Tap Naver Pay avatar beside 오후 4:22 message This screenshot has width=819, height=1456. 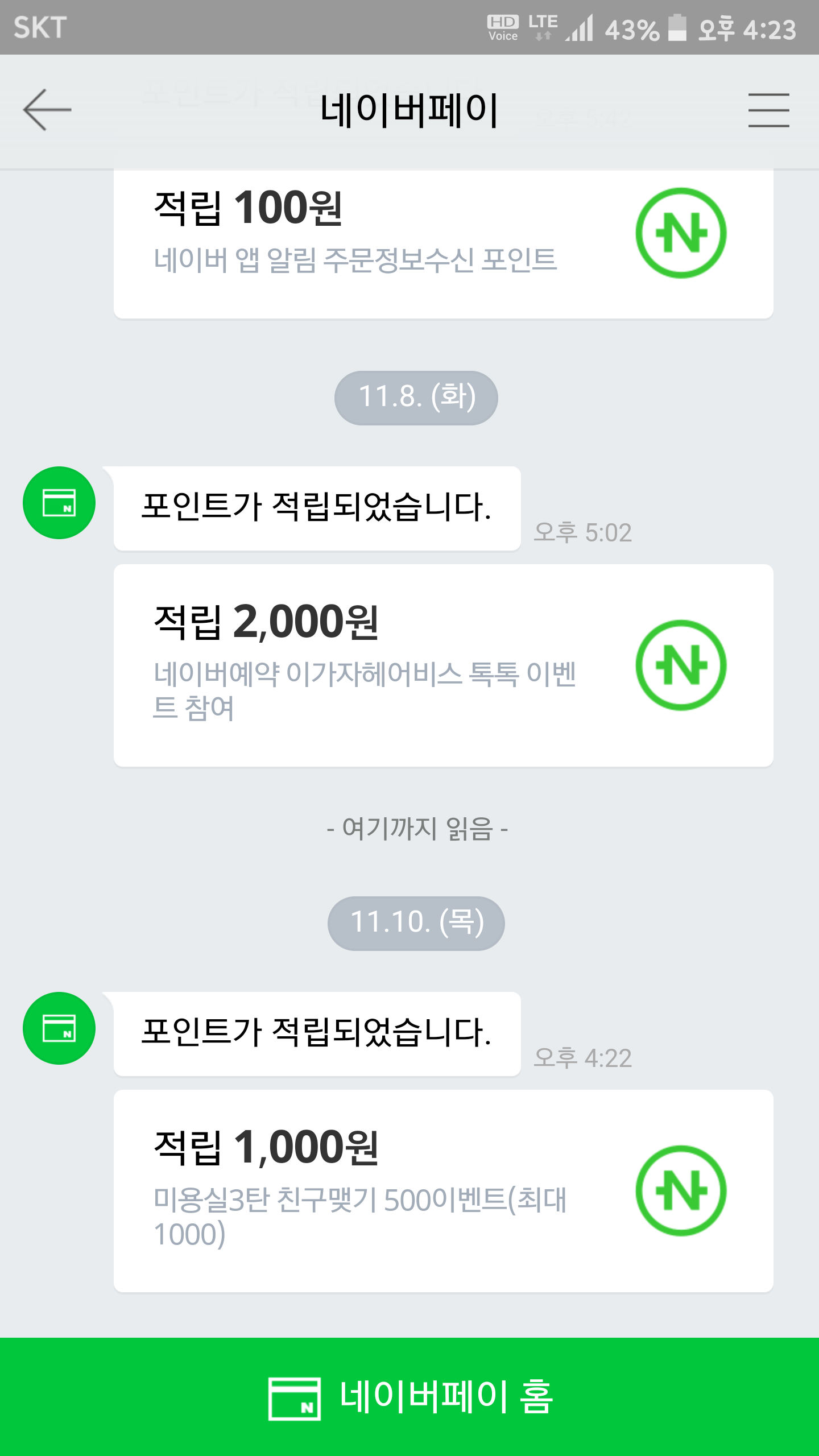point(59,1028)
